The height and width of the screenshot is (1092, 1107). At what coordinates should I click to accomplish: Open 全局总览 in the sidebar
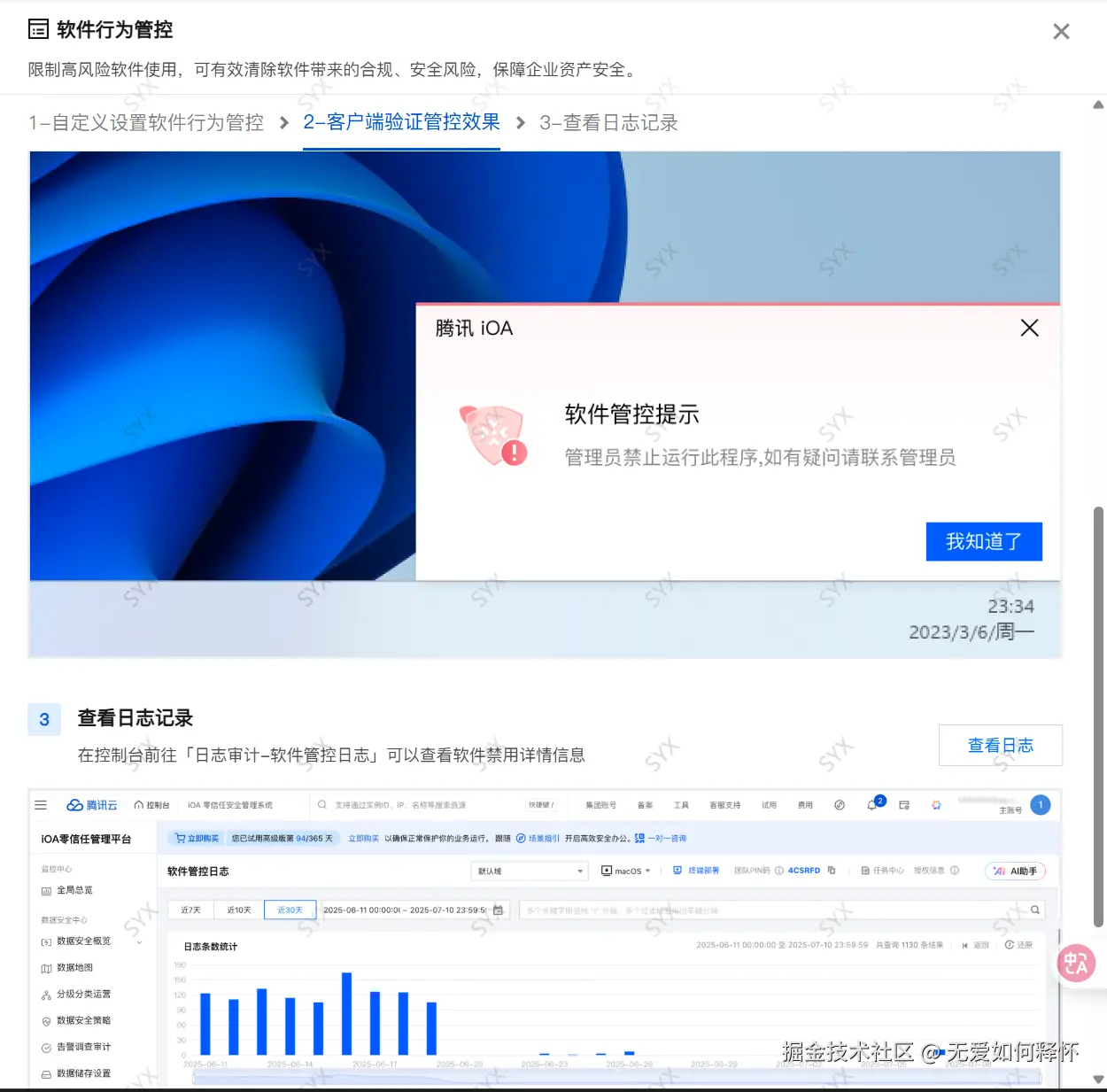coord(74,890)
